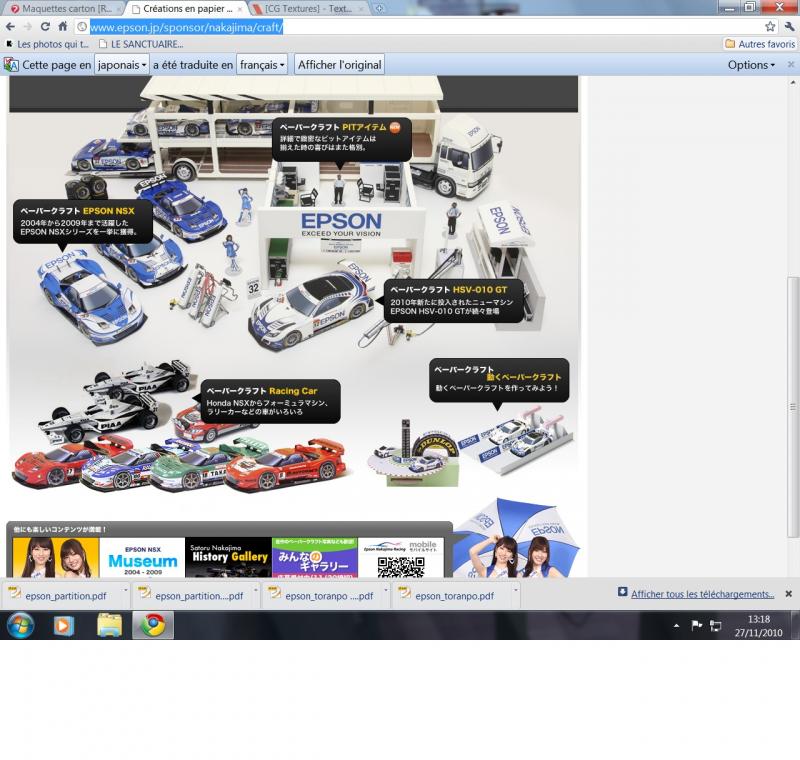Go to the home page icon
Screen dimensions: 800x760
point(63,27)
